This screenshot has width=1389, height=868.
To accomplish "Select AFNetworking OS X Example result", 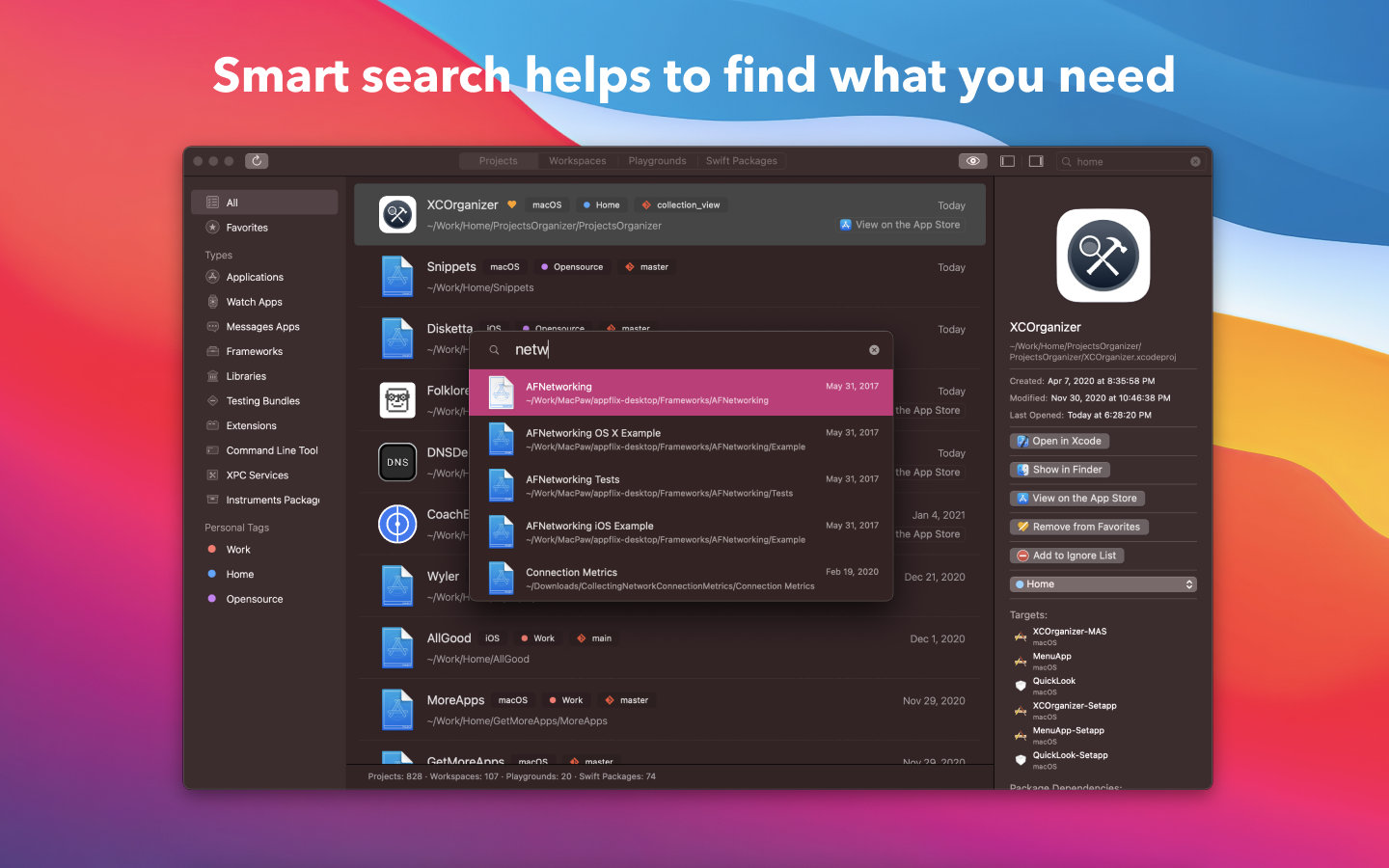I will click(681, 439).
